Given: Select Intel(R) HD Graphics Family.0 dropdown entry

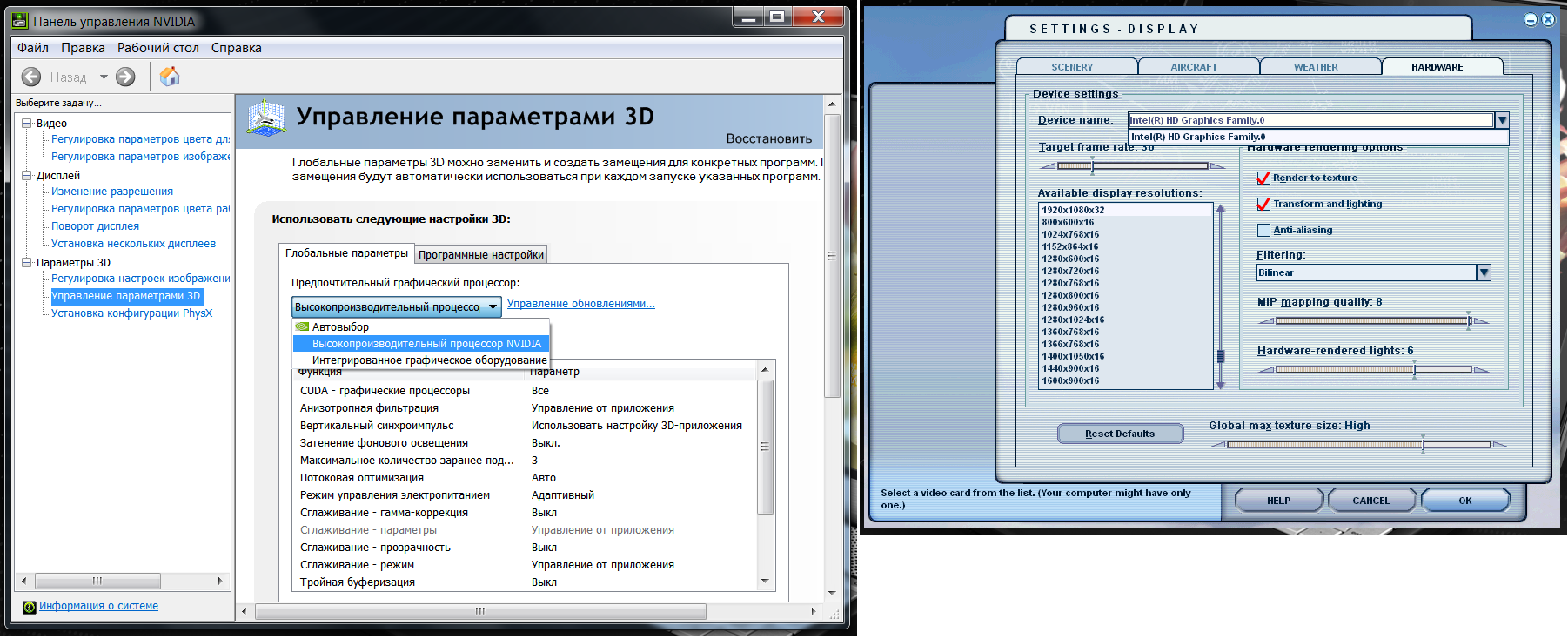Looking at the screenshot, I should 1317,137.
